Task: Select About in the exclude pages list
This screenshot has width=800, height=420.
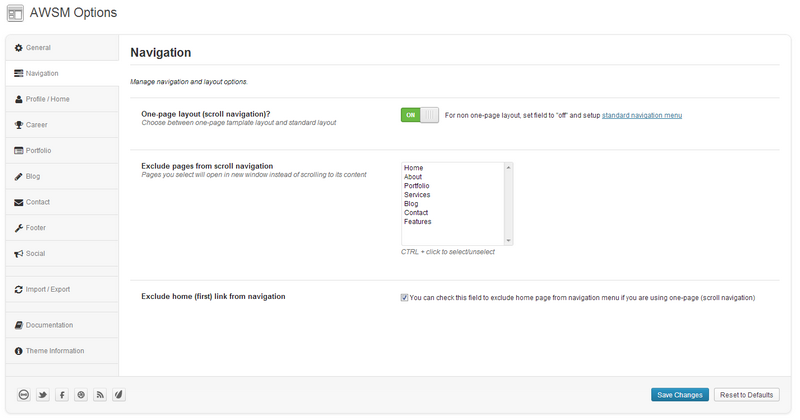Action: pyautogui.click(x=413, y=177)
